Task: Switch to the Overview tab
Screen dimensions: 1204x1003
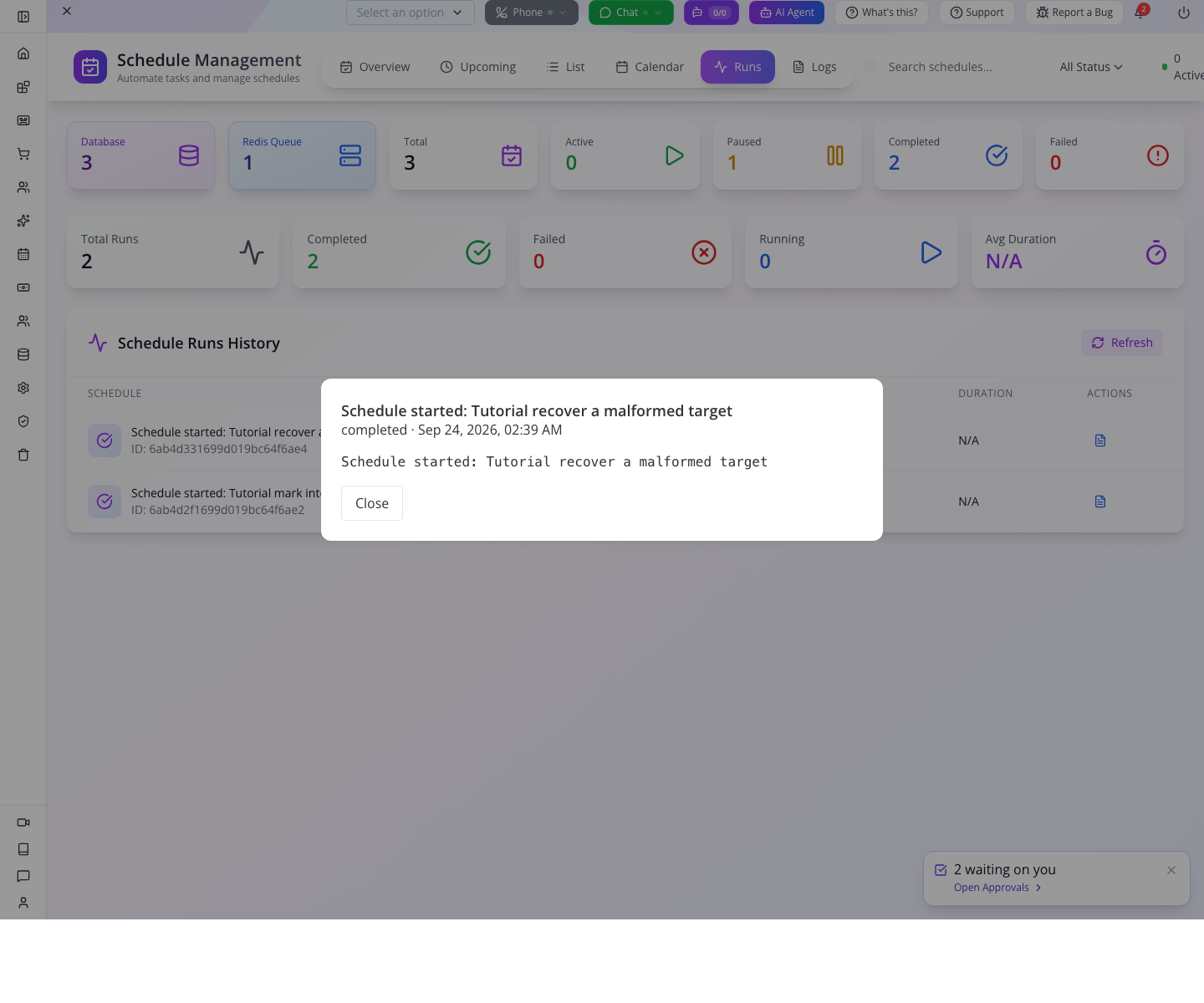Action: tap(375, 67)
